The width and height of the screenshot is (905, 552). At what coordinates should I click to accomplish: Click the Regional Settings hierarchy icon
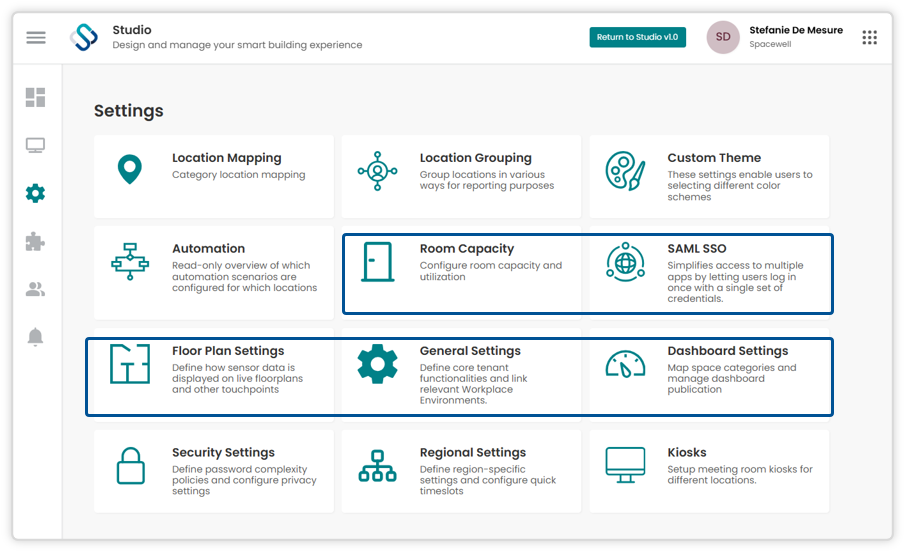(377, 466)
